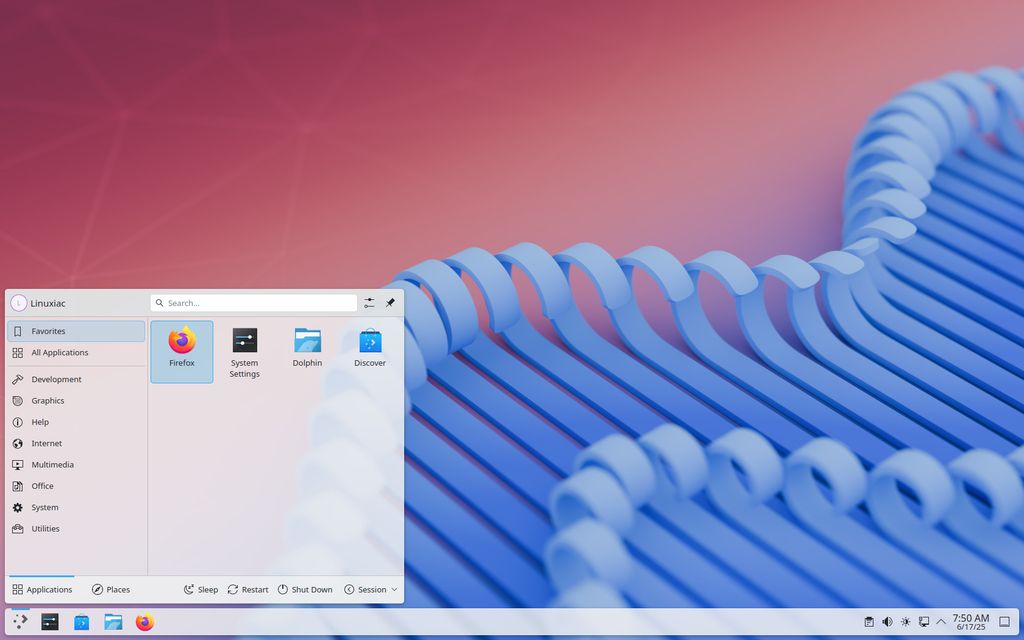Open brightness control in system tray
Viewport: 1024px width, 640px height.
[x=905, y=622]
